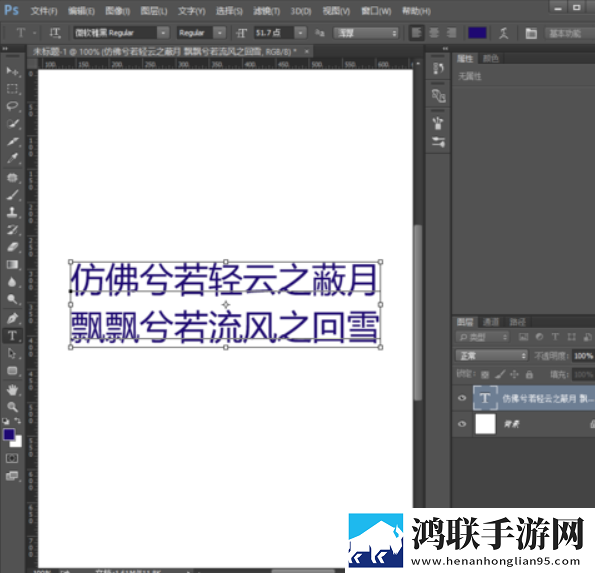Select the Zoom tool
Viewport: 595px width, 573px height.
click(x=12, y=407)
